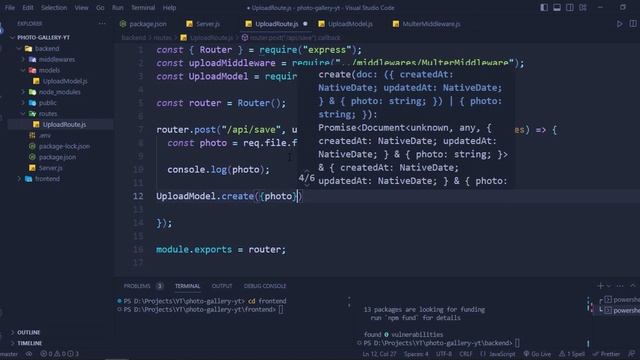Image resolution: width=640 pixels, height=360 pixels.
Task: Select the TERMINAL panel tab
Action: pyautogui.click(x=187, y=286)
